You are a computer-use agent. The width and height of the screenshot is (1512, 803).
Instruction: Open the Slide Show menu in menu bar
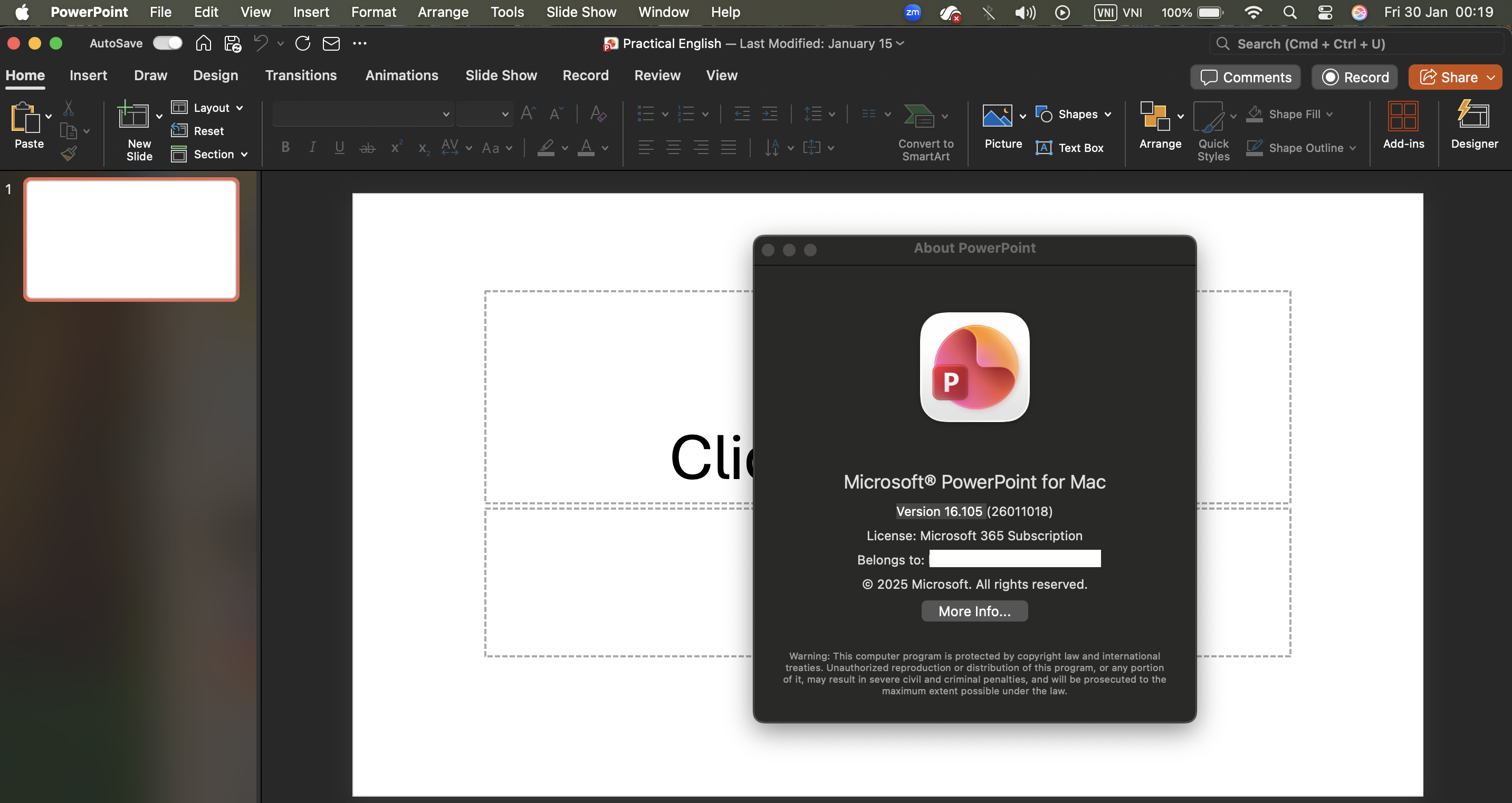pyautogui.click(x=580, y=12)
